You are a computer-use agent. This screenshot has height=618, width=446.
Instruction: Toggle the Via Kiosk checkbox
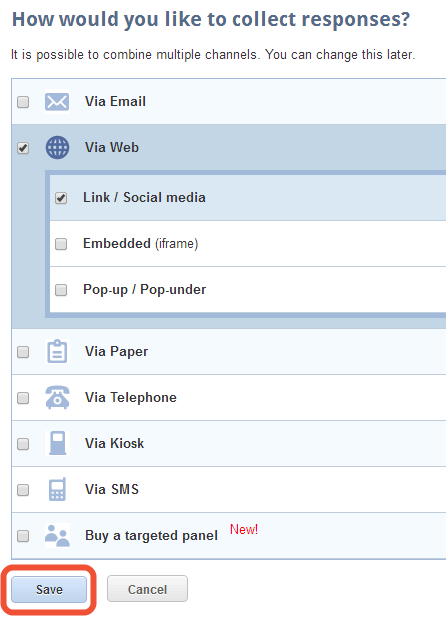(23, 444)
